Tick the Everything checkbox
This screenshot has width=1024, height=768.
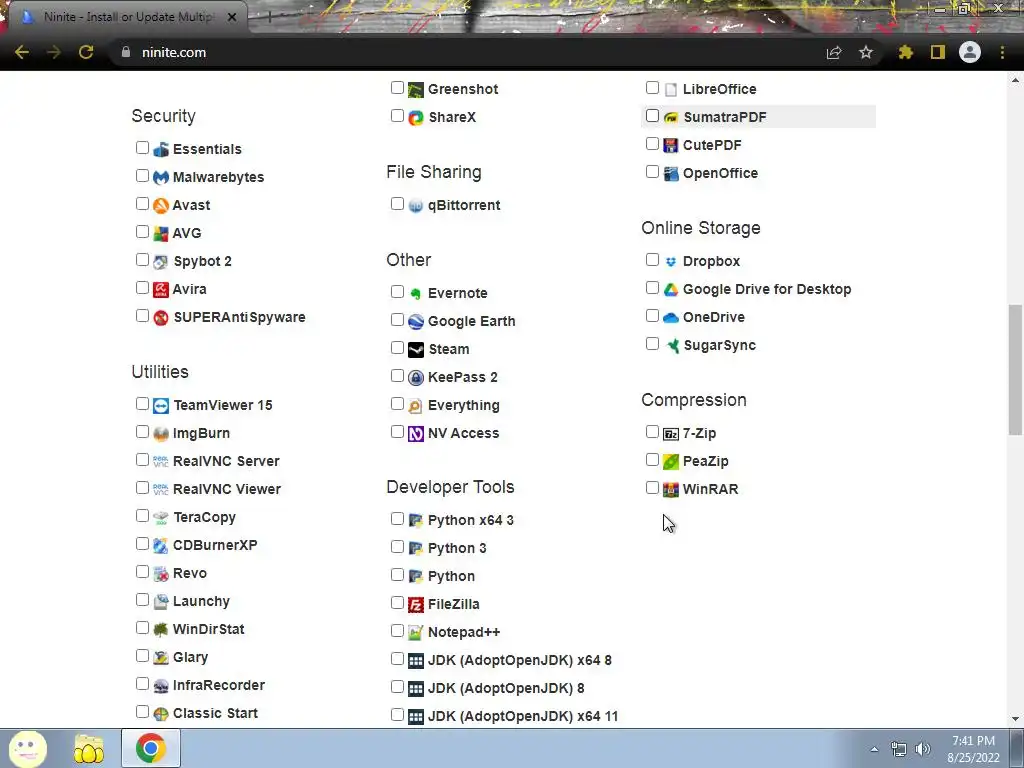pyautogui.click(x=397, y=404)
